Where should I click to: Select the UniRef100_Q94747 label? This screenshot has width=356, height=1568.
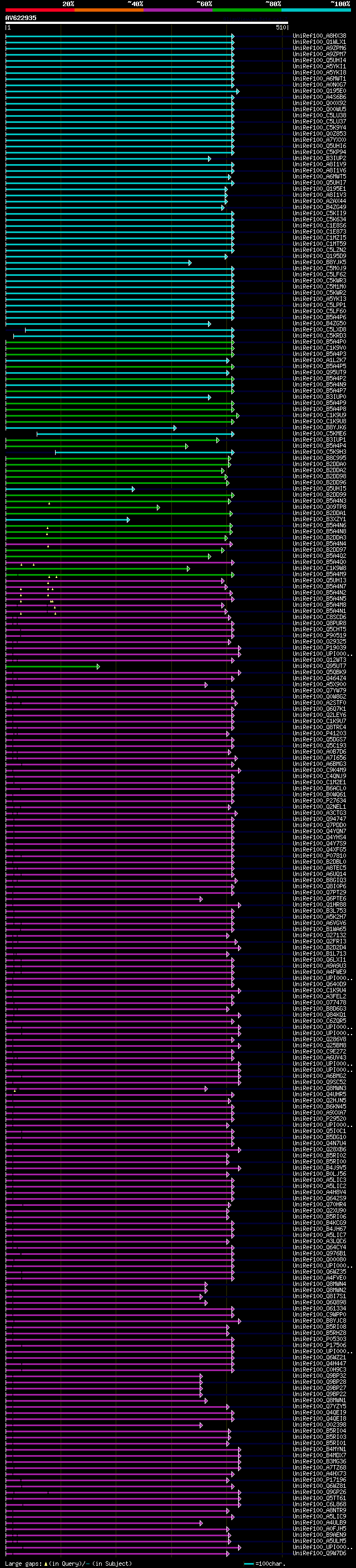click(x=319, y=819)
